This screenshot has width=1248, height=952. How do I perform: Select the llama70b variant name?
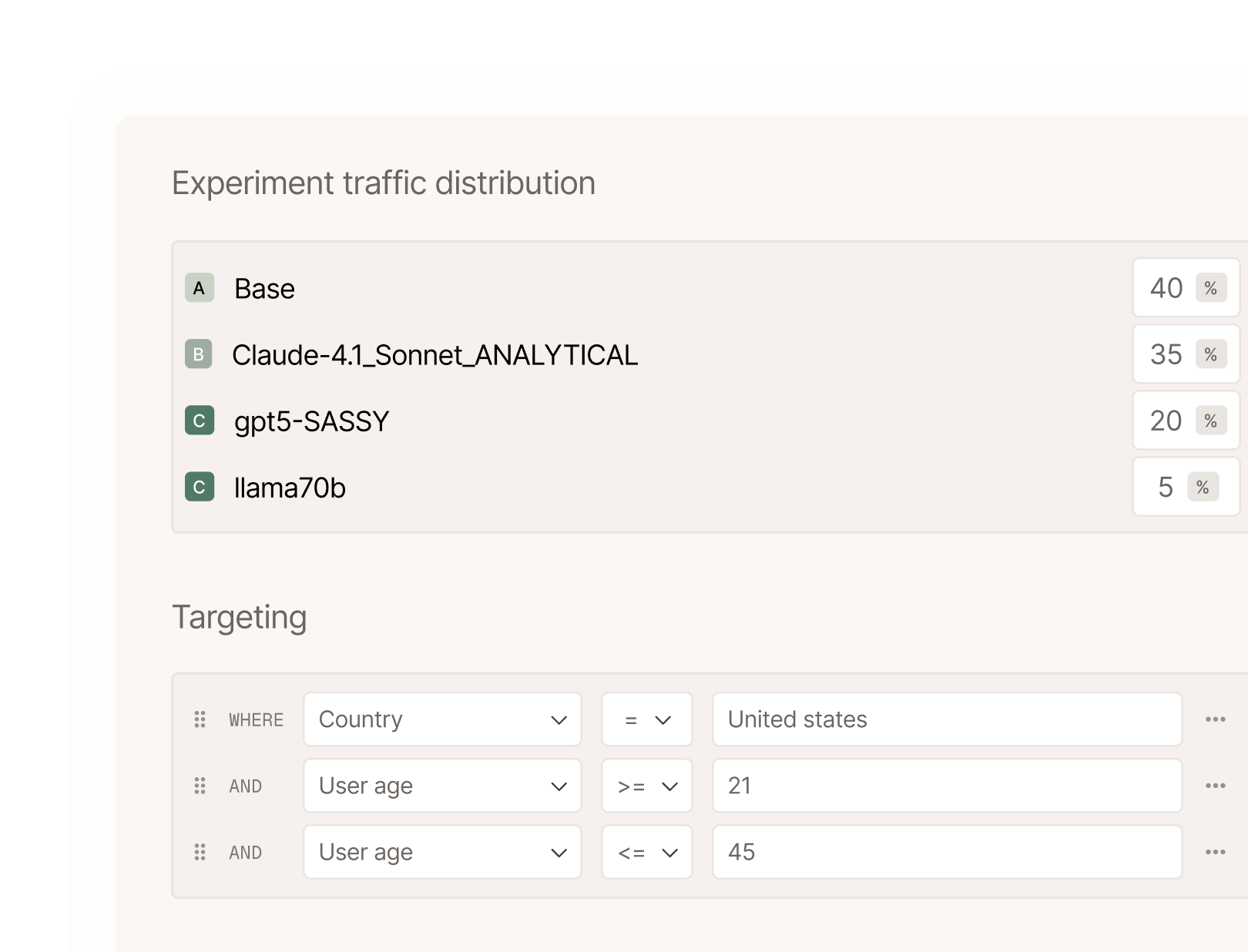[x=290, y=488]
